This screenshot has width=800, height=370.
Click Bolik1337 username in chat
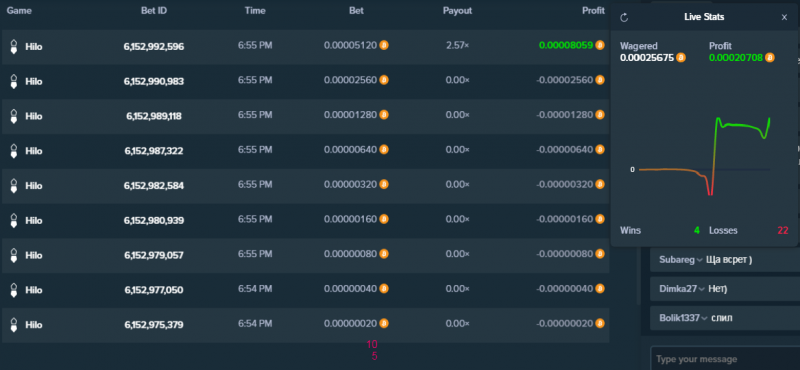tap(680, 317)
